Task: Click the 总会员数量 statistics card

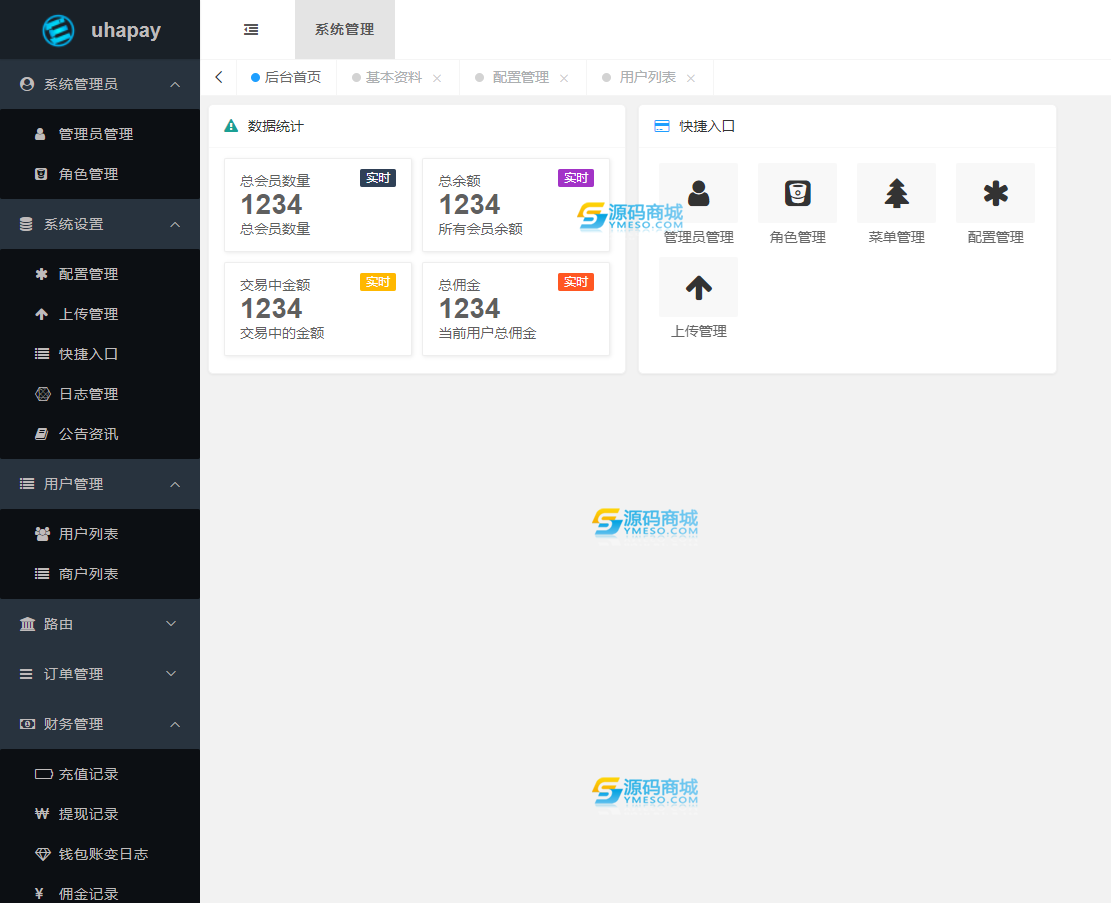Action: coord(317,205)
